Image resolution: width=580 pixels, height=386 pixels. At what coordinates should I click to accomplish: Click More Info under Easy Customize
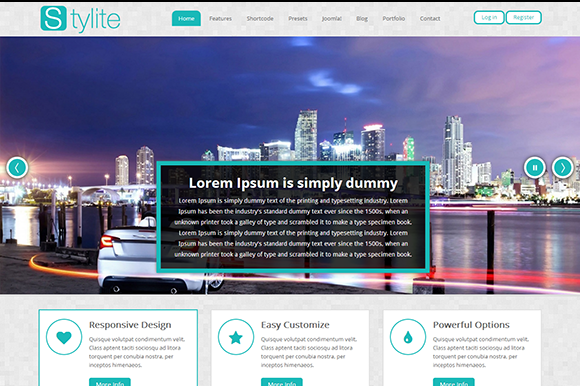click(282, 382)
